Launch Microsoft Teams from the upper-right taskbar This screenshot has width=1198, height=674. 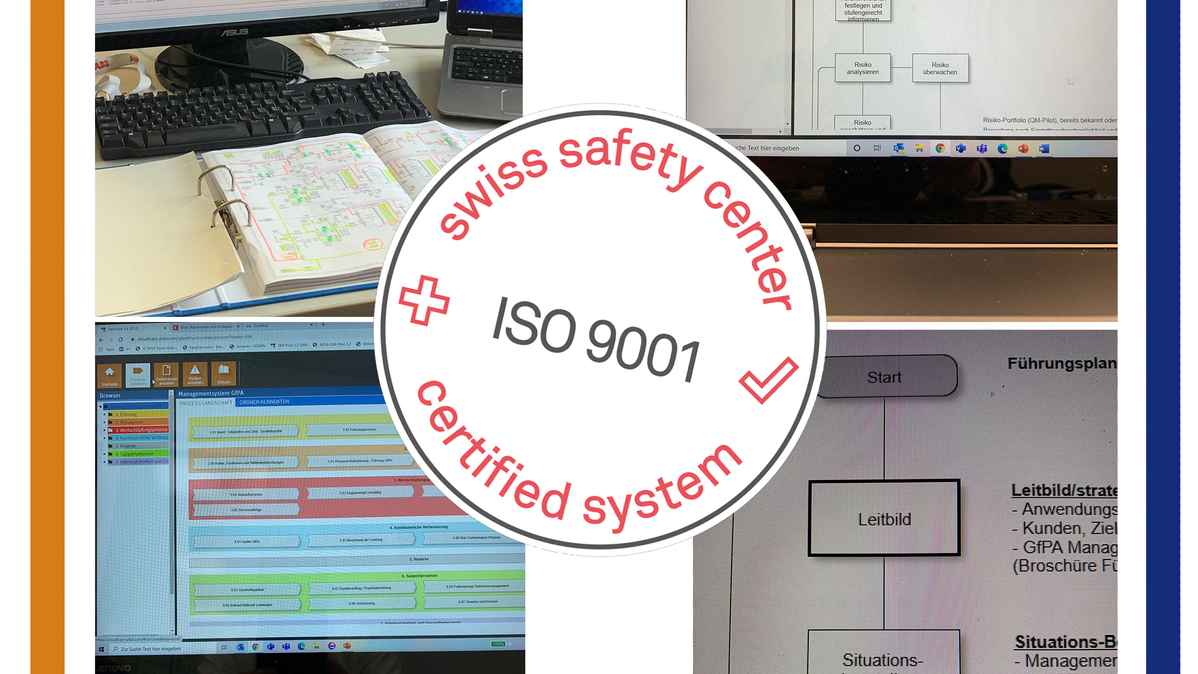(981, 148)
